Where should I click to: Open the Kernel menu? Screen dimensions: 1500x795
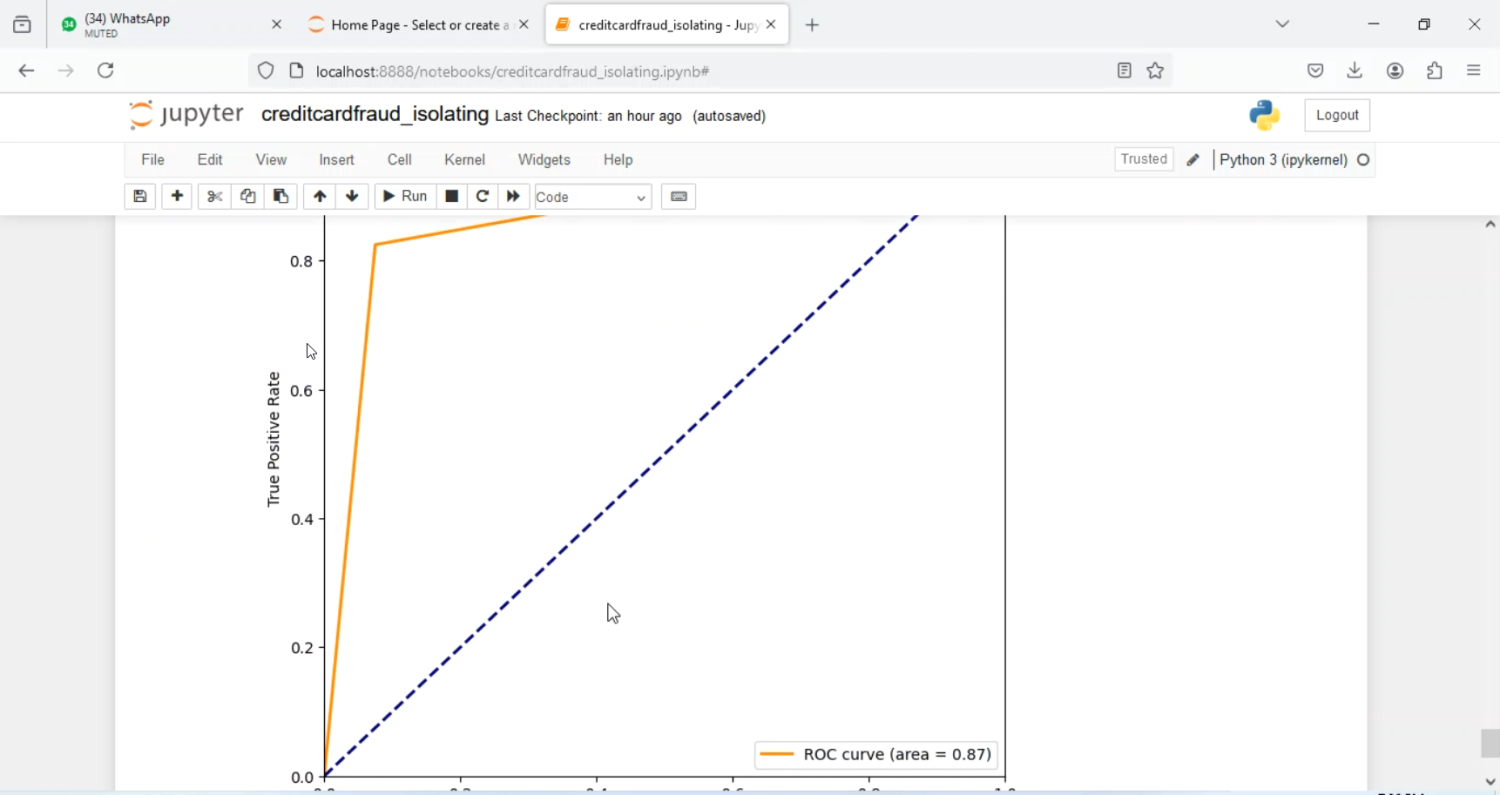coord(464,160)
